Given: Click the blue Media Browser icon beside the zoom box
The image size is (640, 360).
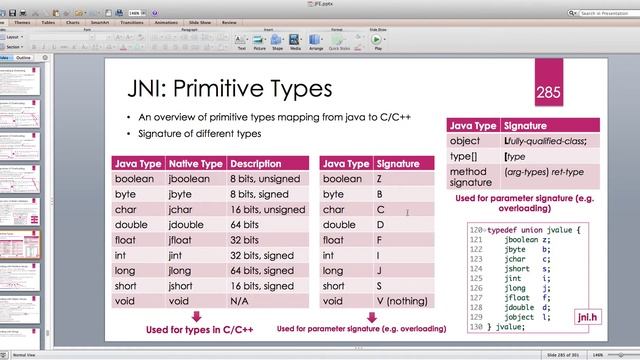Looking at the screenshot, I should 119,13.
